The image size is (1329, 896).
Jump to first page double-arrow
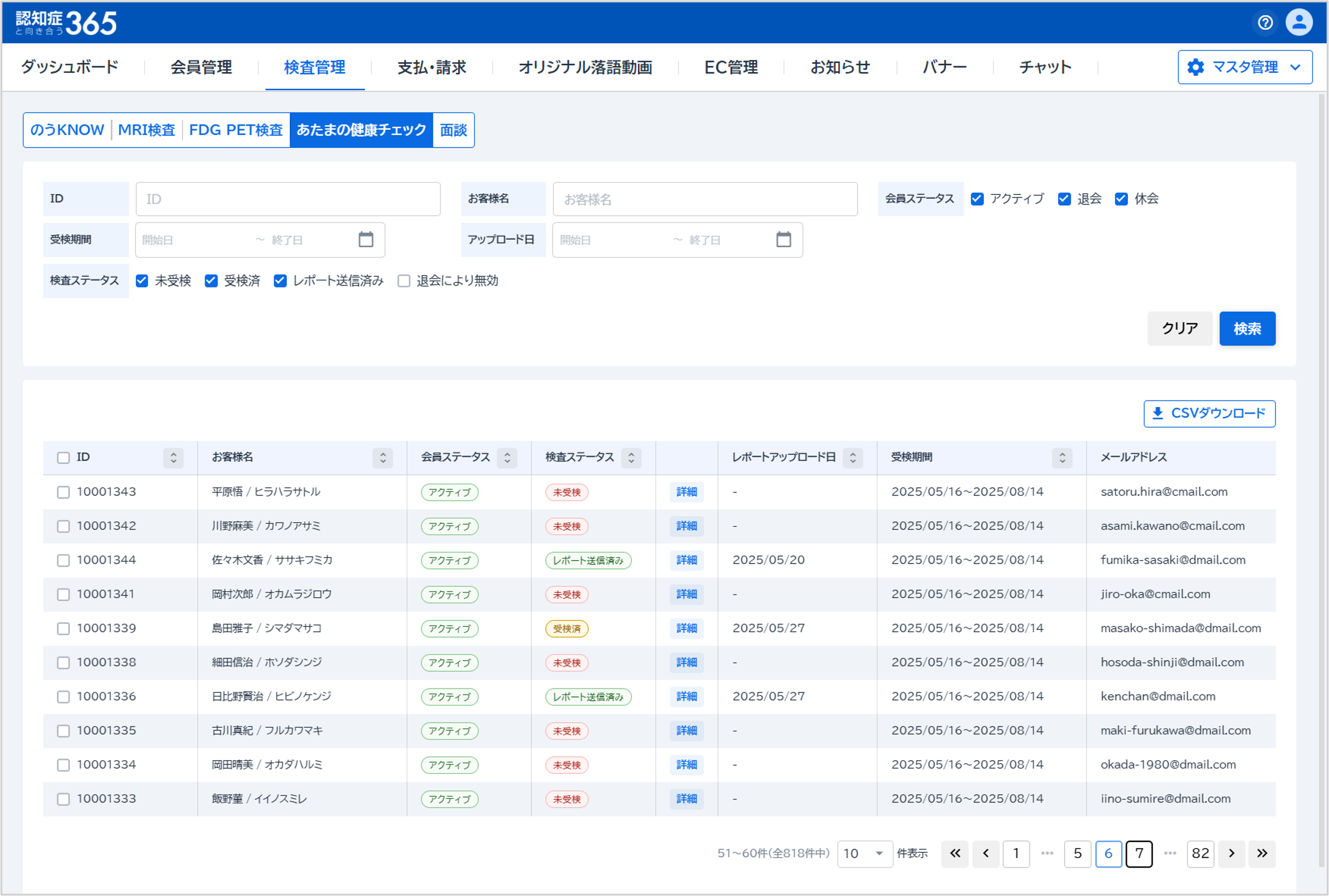(x=954, y=853)
